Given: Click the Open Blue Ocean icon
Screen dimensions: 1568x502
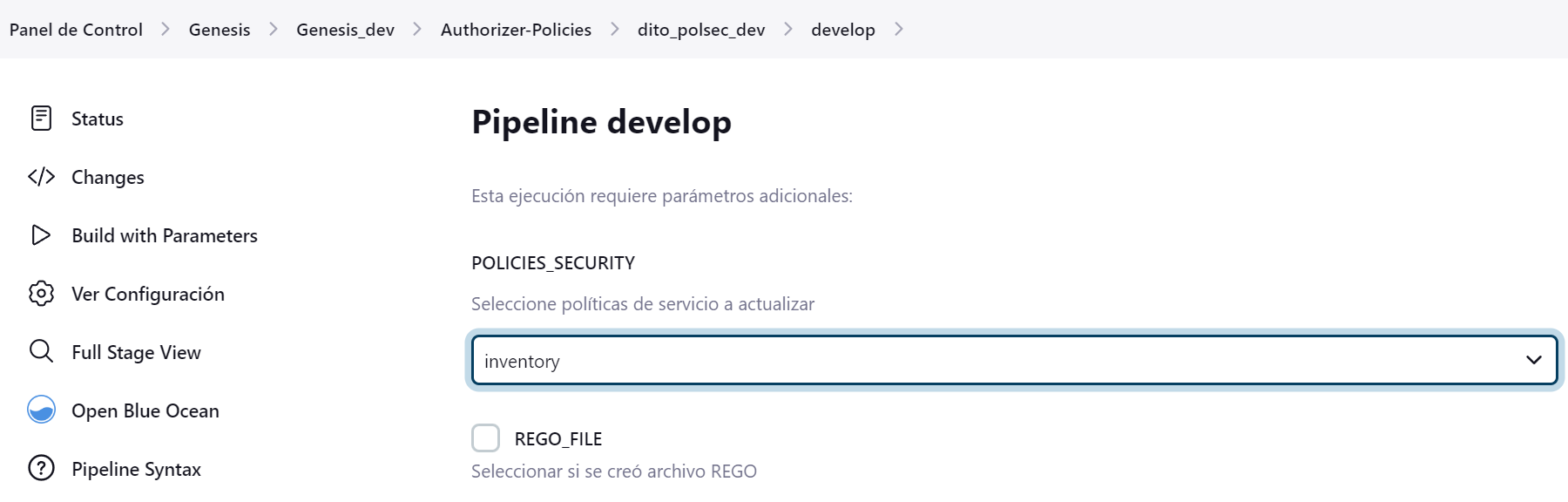Looking at the screenshot, I should pyautogui.click(x=41, y=410).
